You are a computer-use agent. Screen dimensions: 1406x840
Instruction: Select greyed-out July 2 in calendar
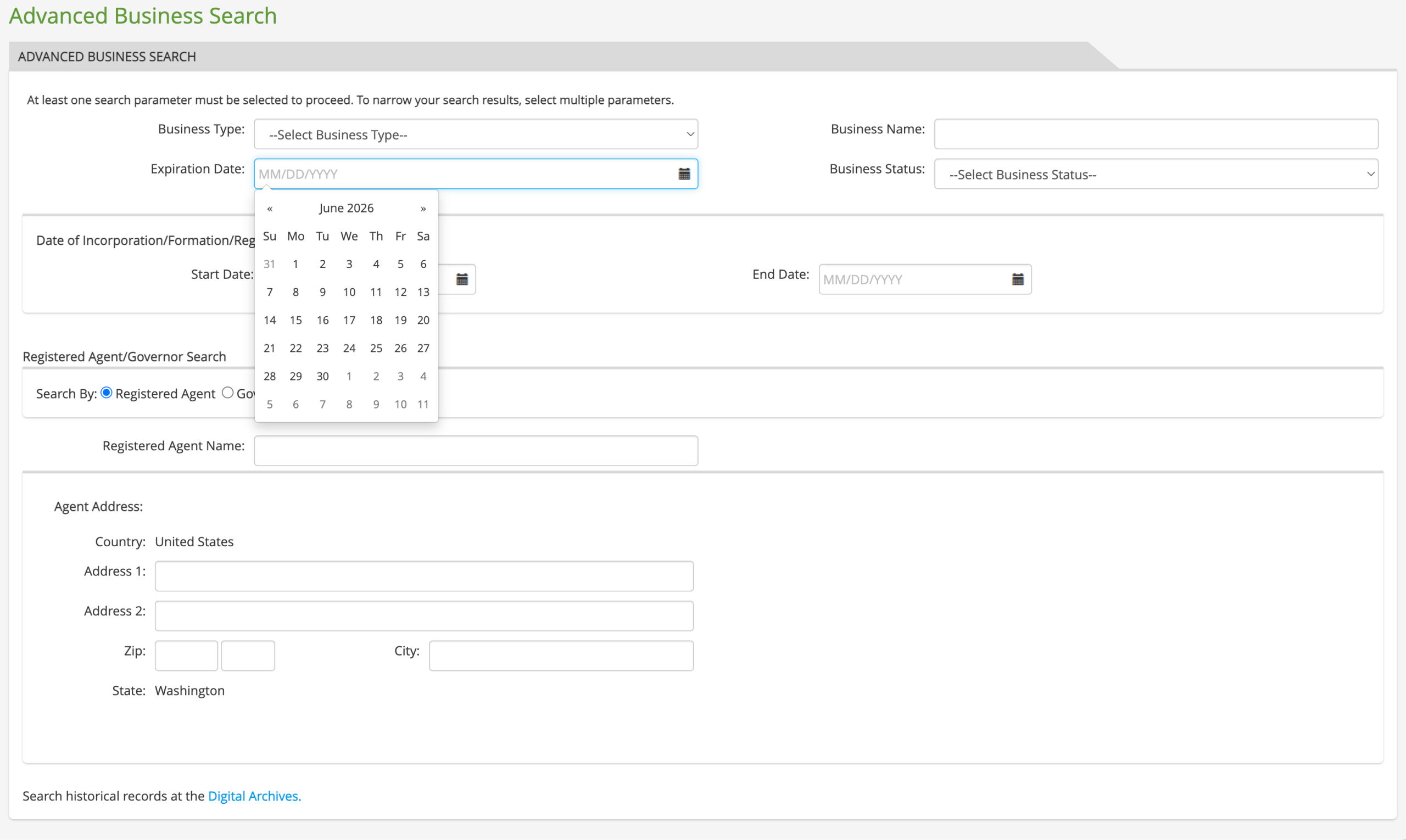tap(376, 377)
